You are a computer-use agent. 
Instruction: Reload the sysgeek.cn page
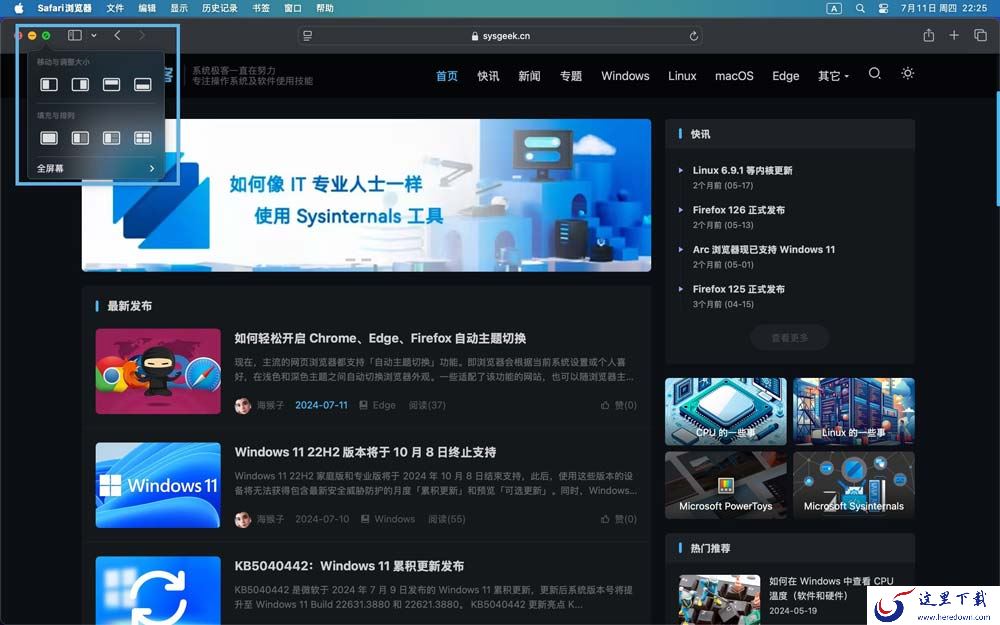693,36
